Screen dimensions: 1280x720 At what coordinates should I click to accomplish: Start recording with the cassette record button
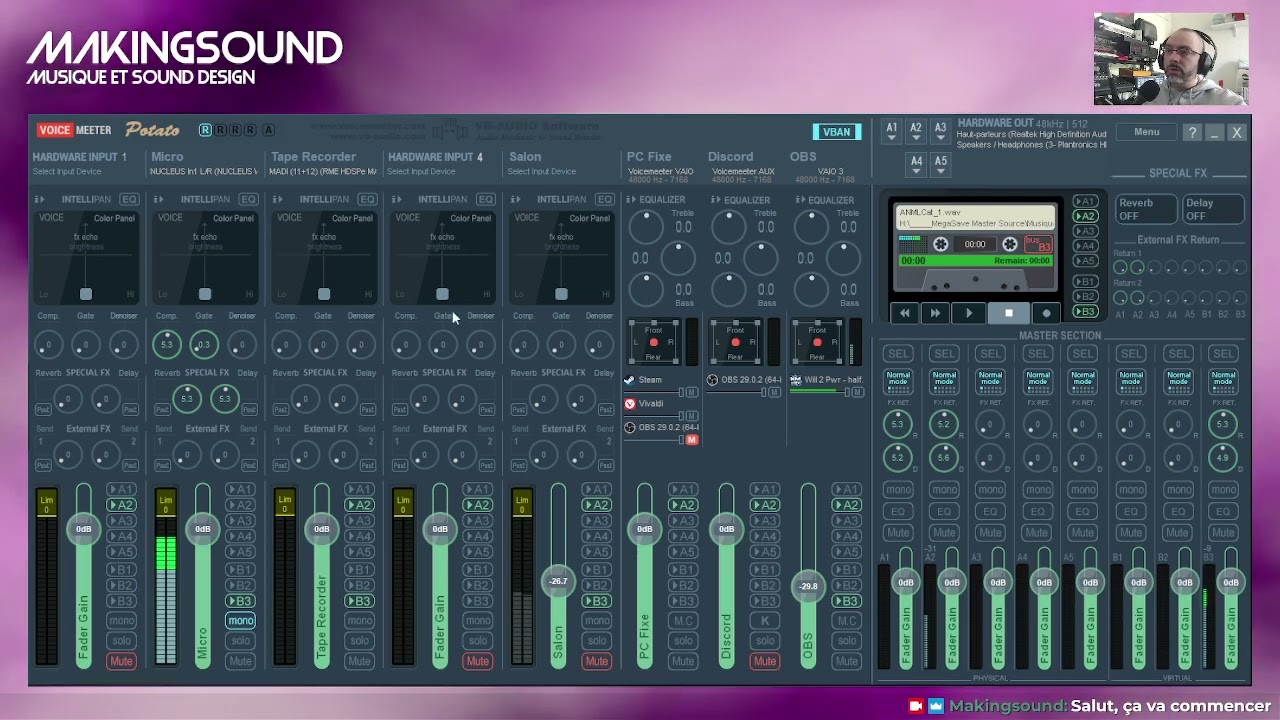1047,313
